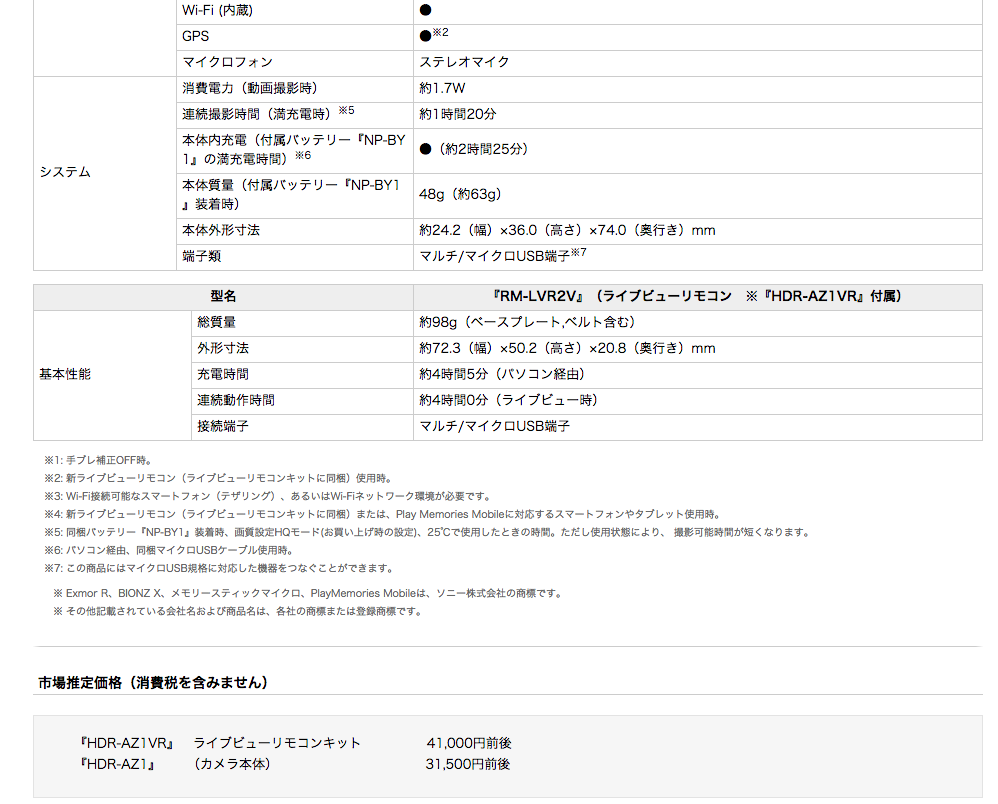Screen dimensions: 998x804
Task: Select the '約98g（ベースプレート,ベルト含む）' value
Action: [527, 323]
